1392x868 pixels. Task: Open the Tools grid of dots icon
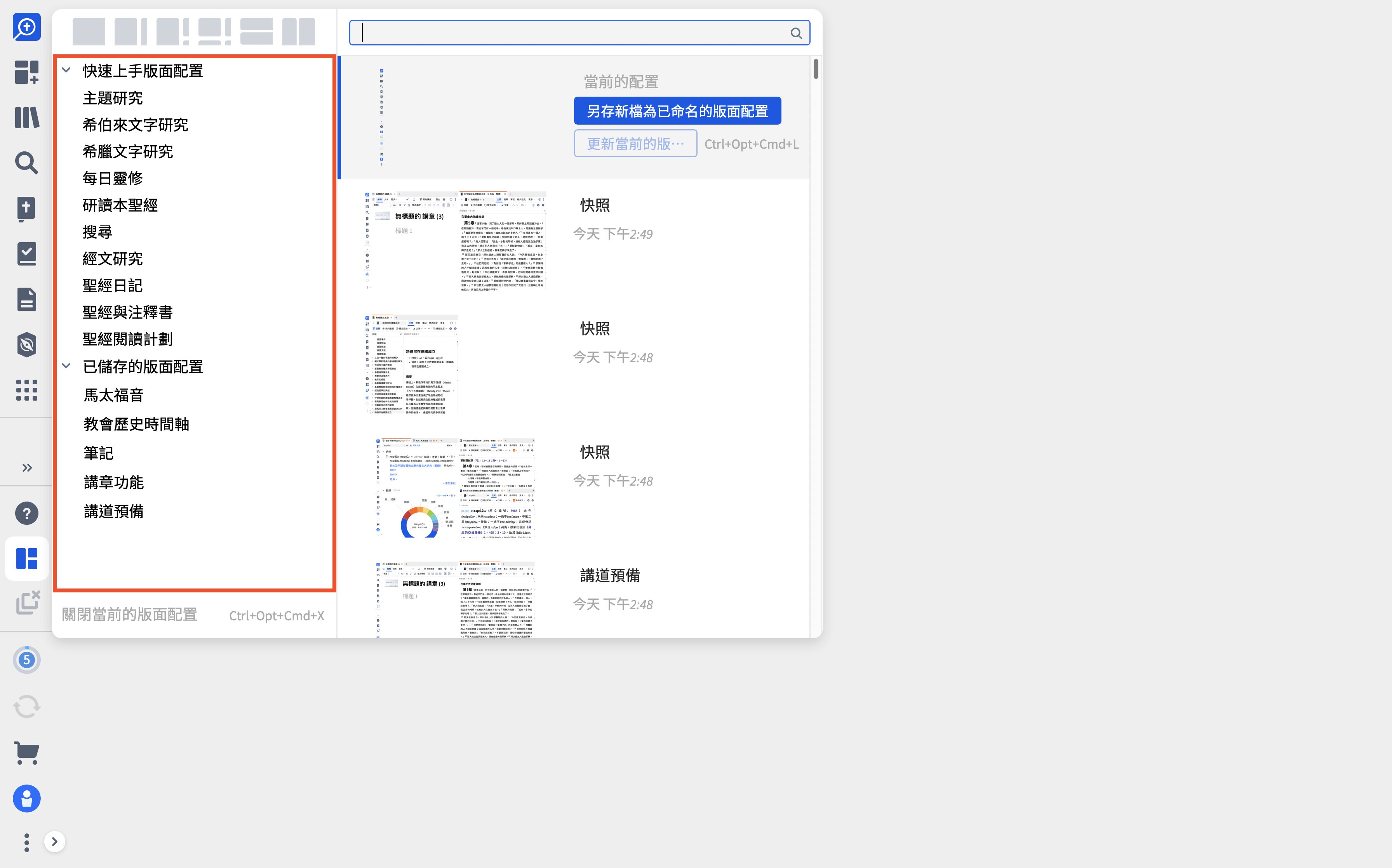26,390
